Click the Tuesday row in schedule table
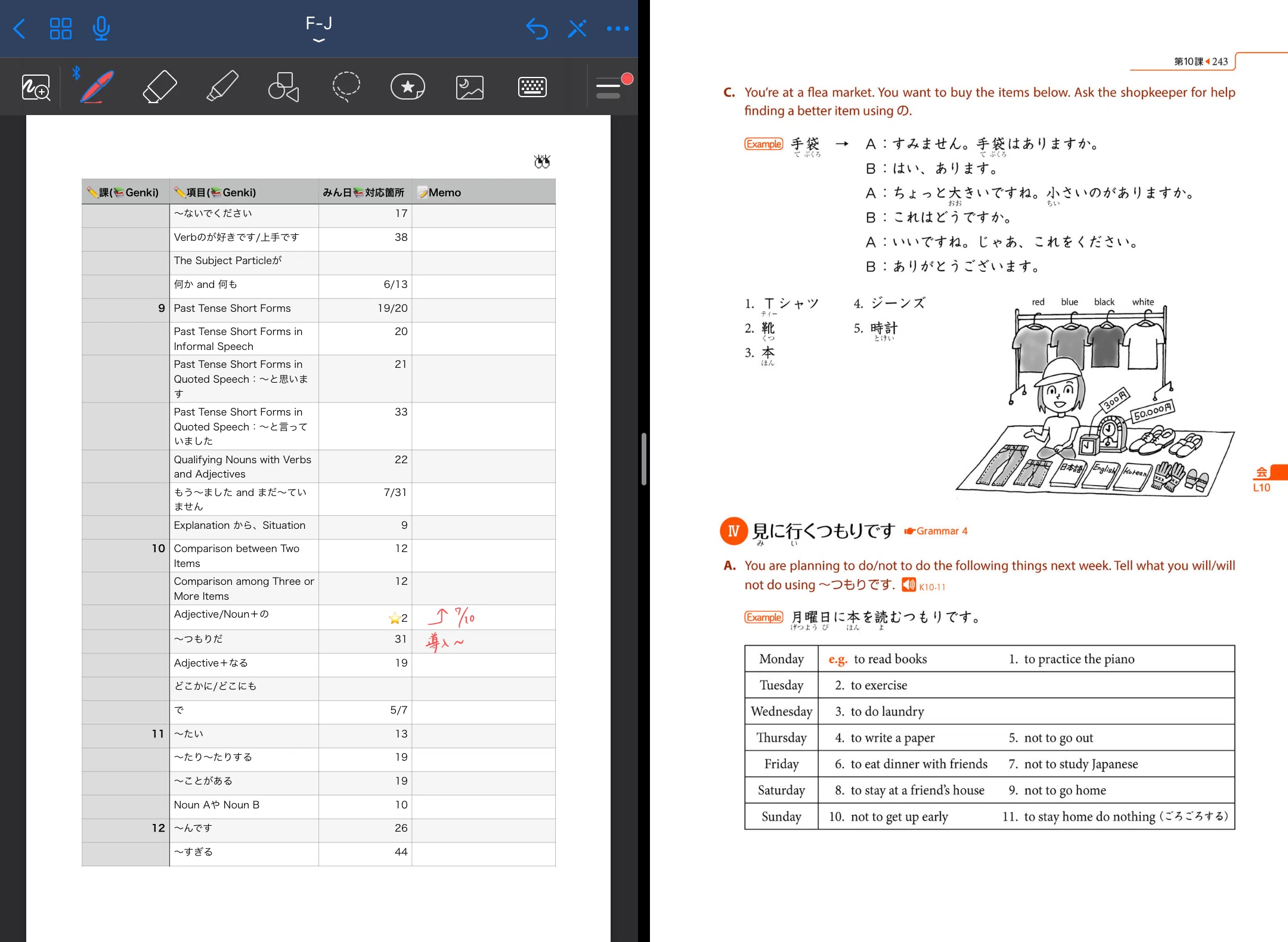1288x942 pixels. [x=989, y=685]
